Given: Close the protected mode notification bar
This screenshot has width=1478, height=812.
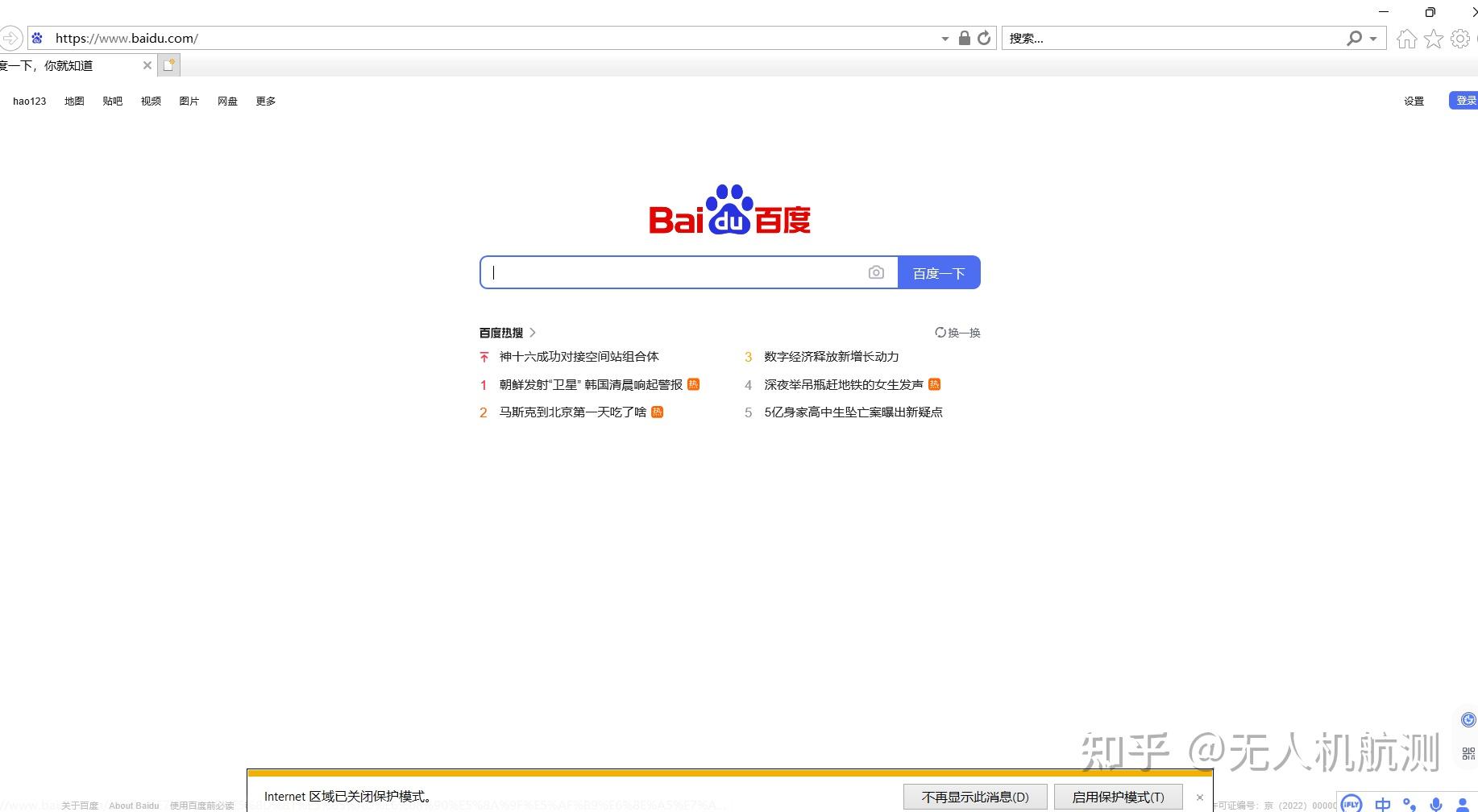Looking at the screenshot, I should click(x=1199, y=797).
